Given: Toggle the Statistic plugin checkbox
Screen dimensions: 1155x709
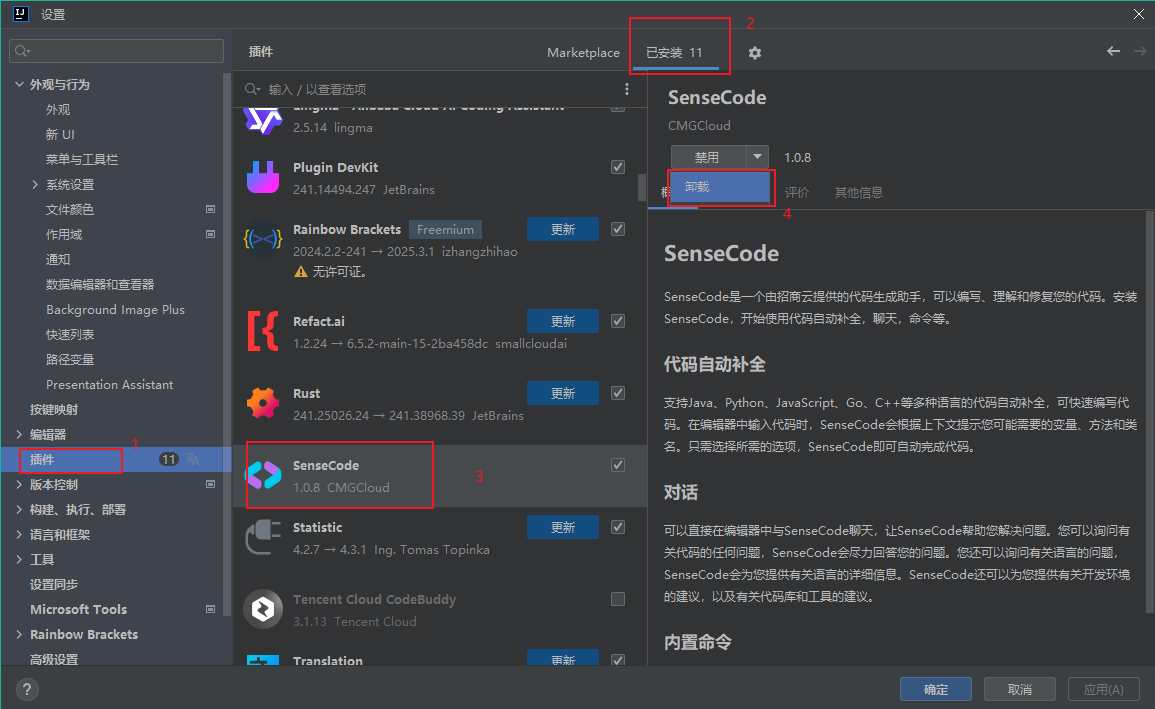Looking at the screenshot, I should coord(618,527).
